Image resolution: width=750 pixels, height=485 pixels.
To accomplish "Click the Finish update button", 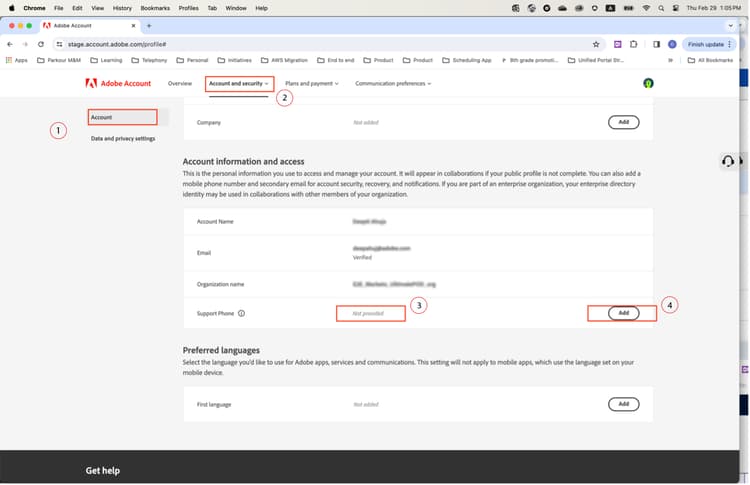I will pyautogui.click(x=709, y=44).
